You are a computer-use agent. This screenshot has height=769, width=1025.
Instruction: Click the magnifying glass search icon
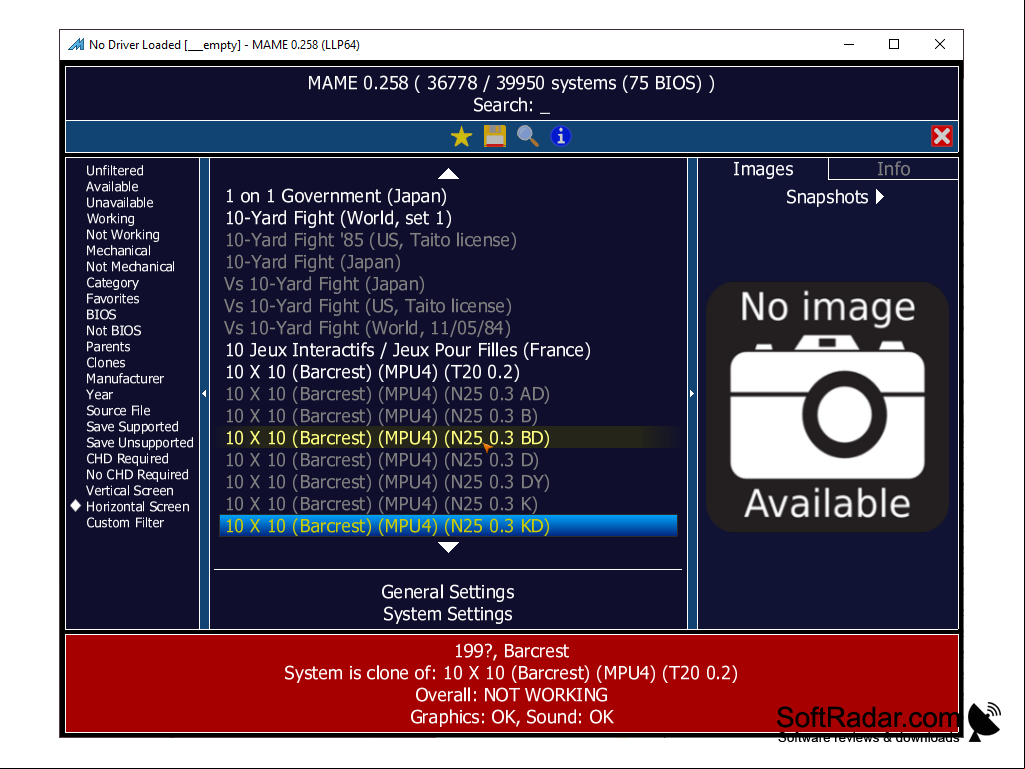click(x=528, y=137)
